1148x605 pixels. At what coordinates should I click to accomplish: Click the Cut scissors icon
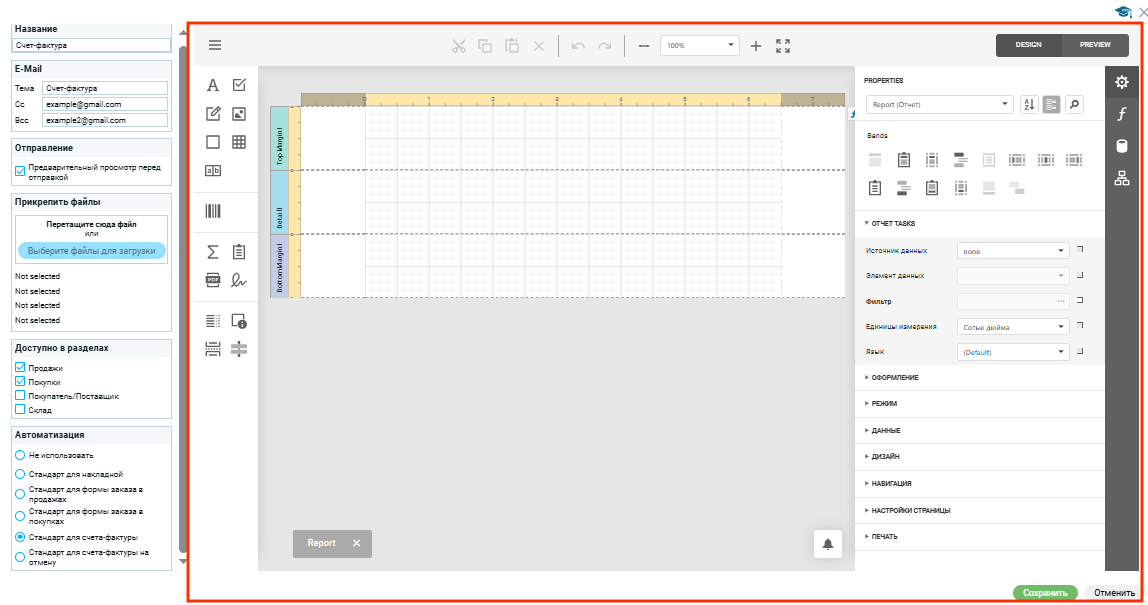459,46
